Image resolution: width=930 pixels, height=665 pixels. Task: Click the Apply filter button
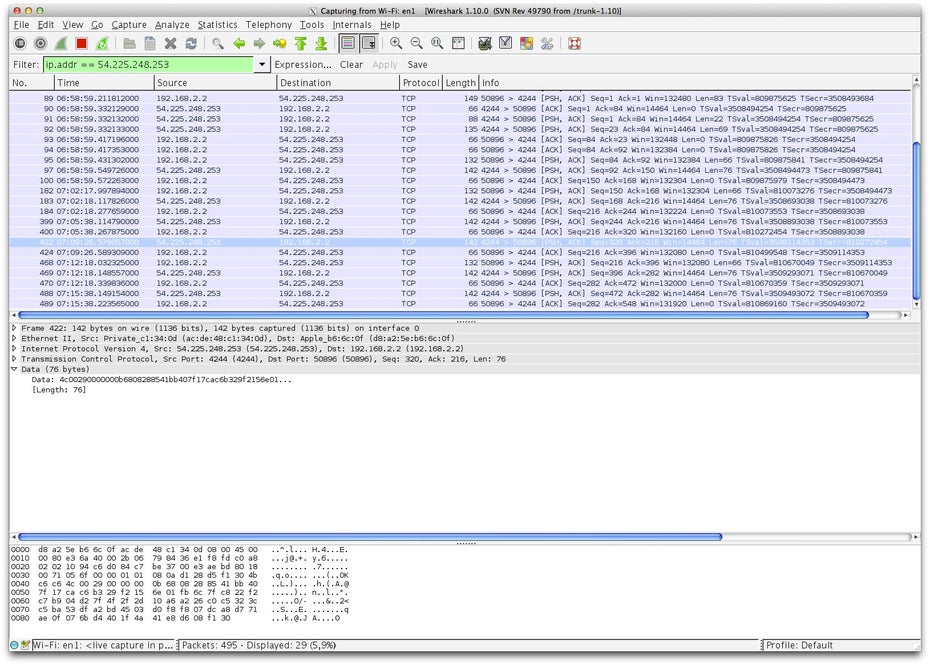click(384, 64)
